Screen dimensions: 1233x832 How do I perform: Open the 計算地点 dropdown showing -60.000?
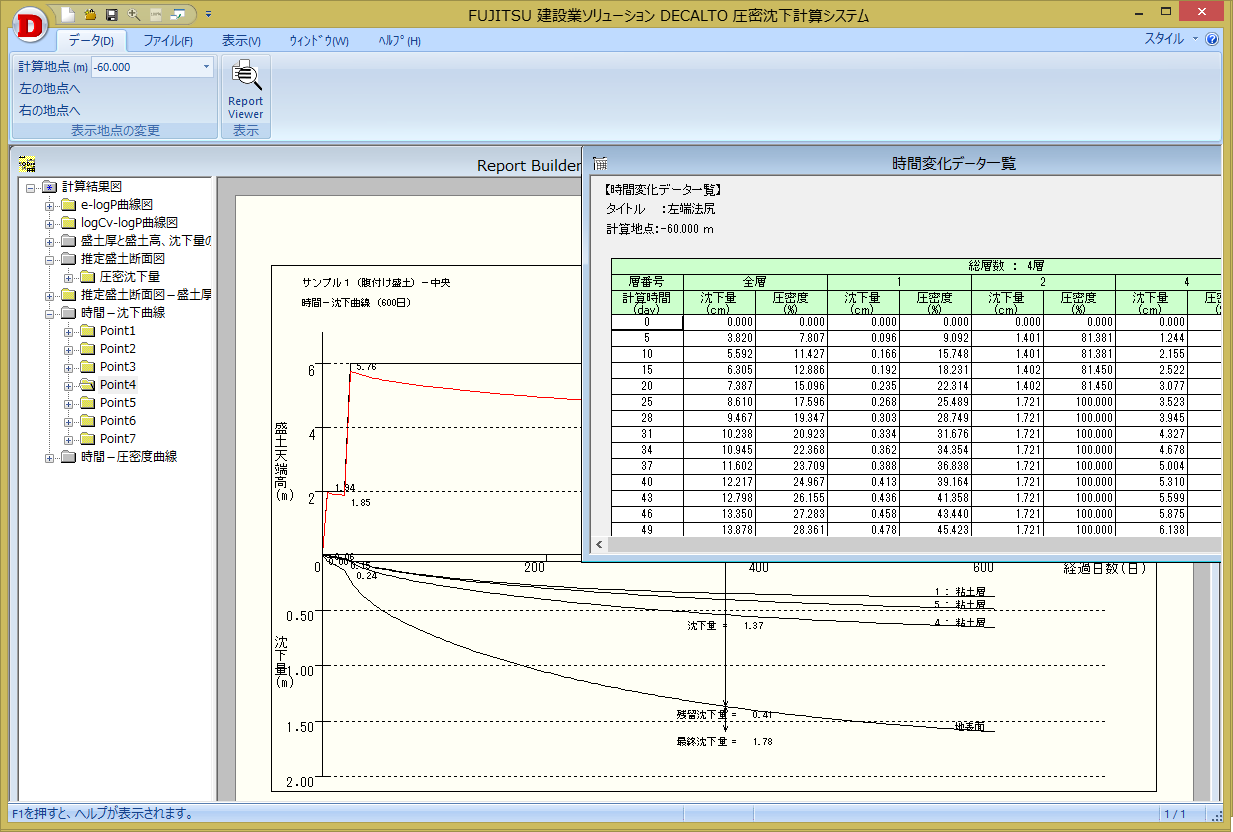[206, 67]
